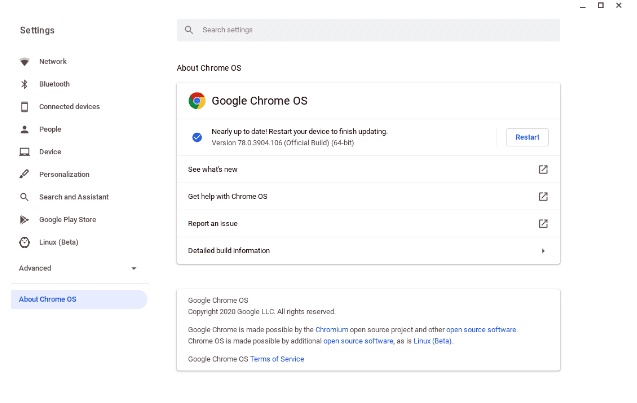Click the magnifier icon in search bar
This screenshot has width=637, height=403.
point(189,30)
